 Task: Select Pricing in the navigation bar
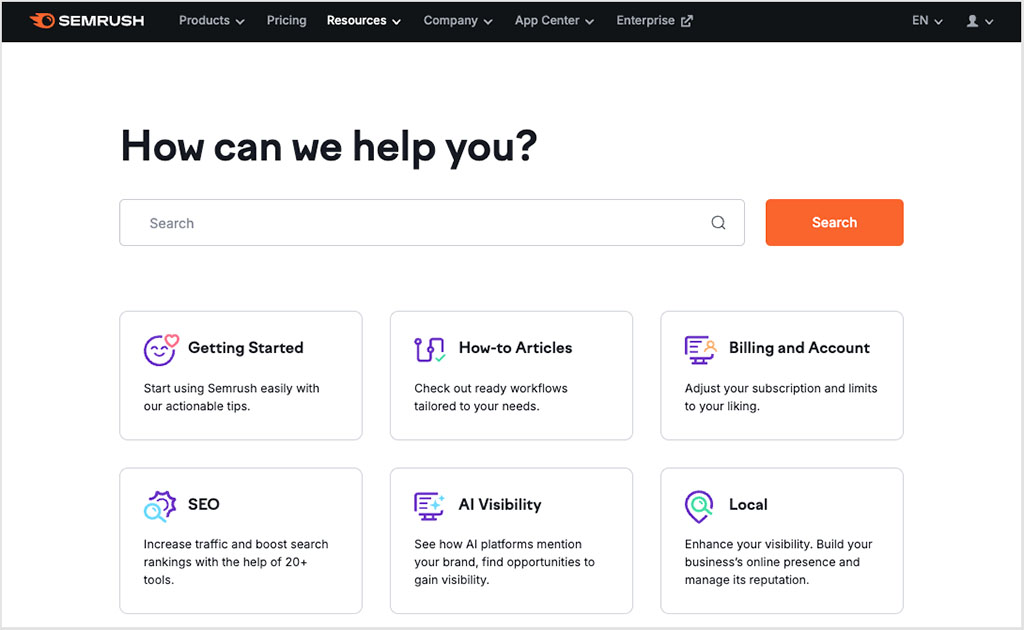coord(286,20)
